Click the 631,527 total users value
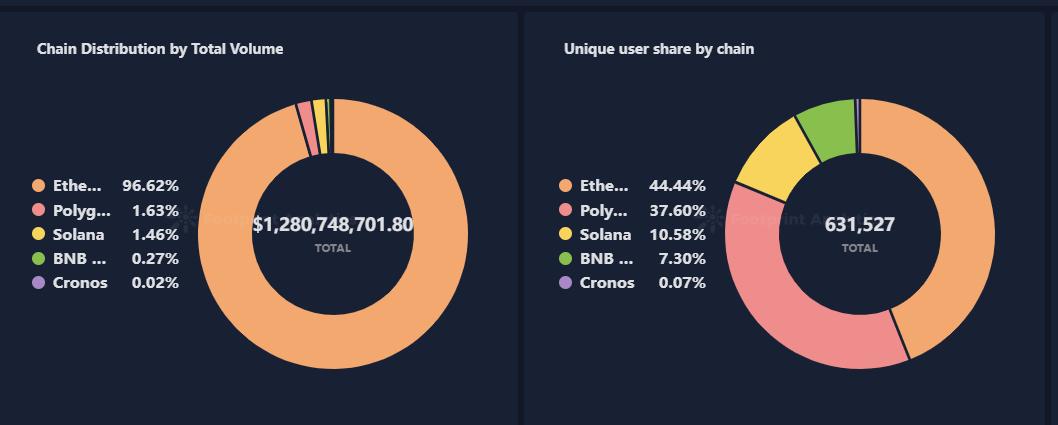Image resolution: width=1058 pixels, height=425 pixels. coord(860,225)
